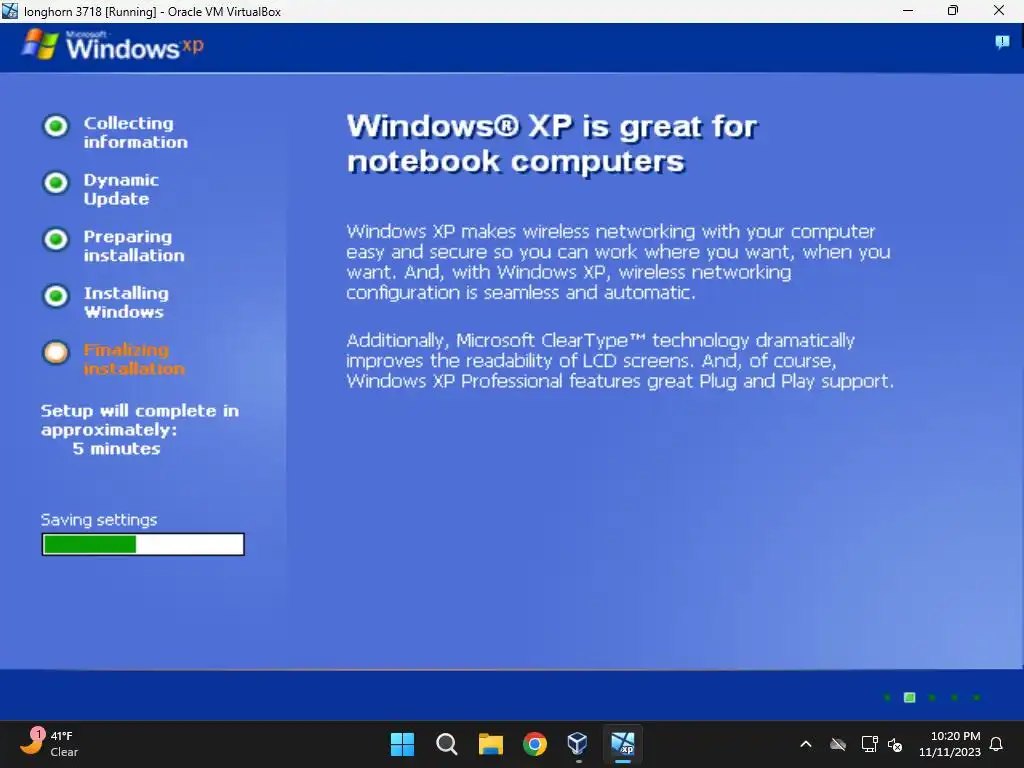Switch to the XP VM taskbar icon
The image size is (1024, 768).
(x=622, y=744)
